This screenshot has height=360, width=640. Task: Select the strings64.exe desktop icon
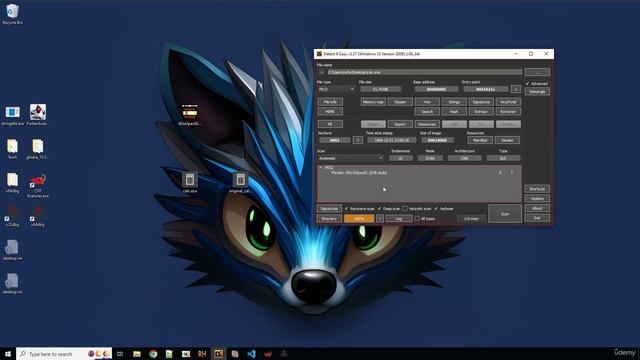pos(12,115)
